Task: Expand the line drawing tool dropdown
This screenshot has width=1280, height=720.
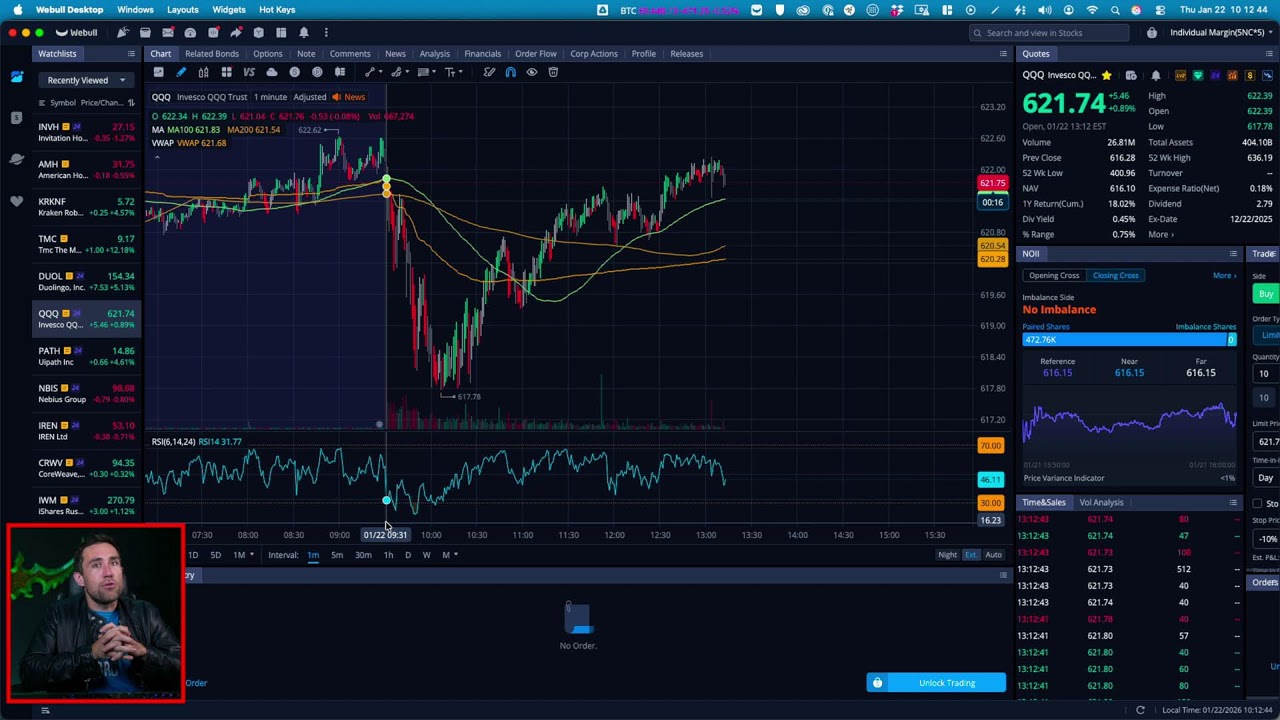Action: pyautogui.click(x=379, y=72)
